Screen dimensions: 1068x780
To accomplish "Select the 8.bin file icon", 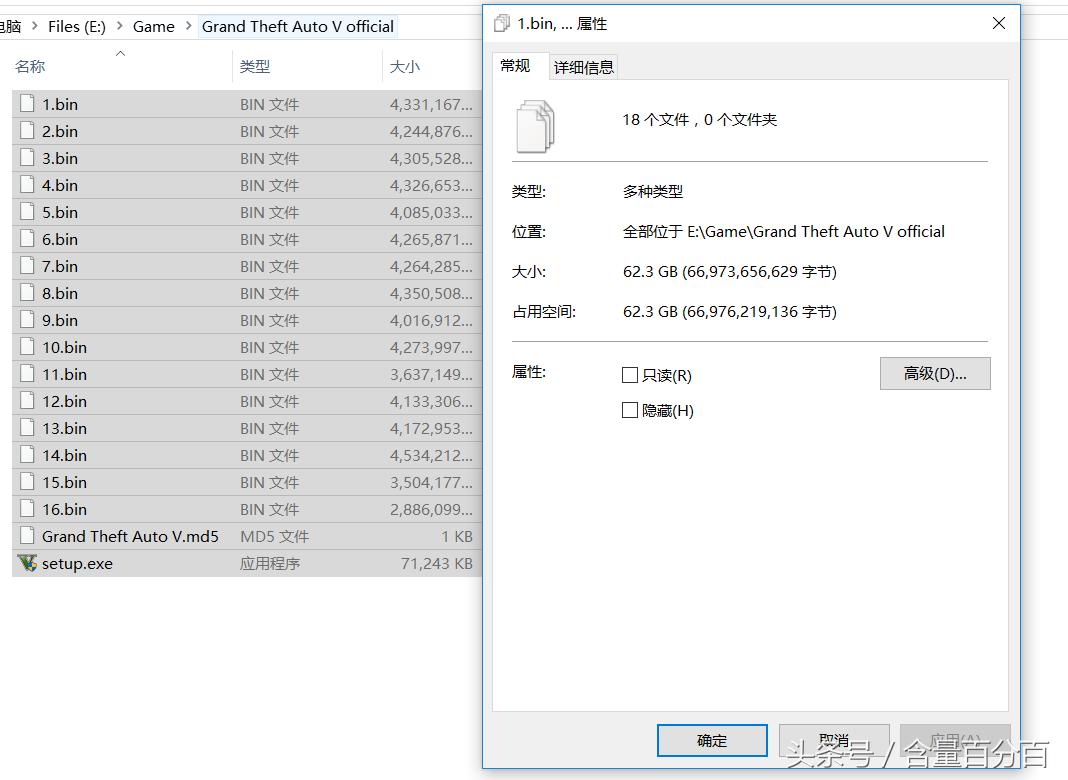I will (x=27, y=293).
